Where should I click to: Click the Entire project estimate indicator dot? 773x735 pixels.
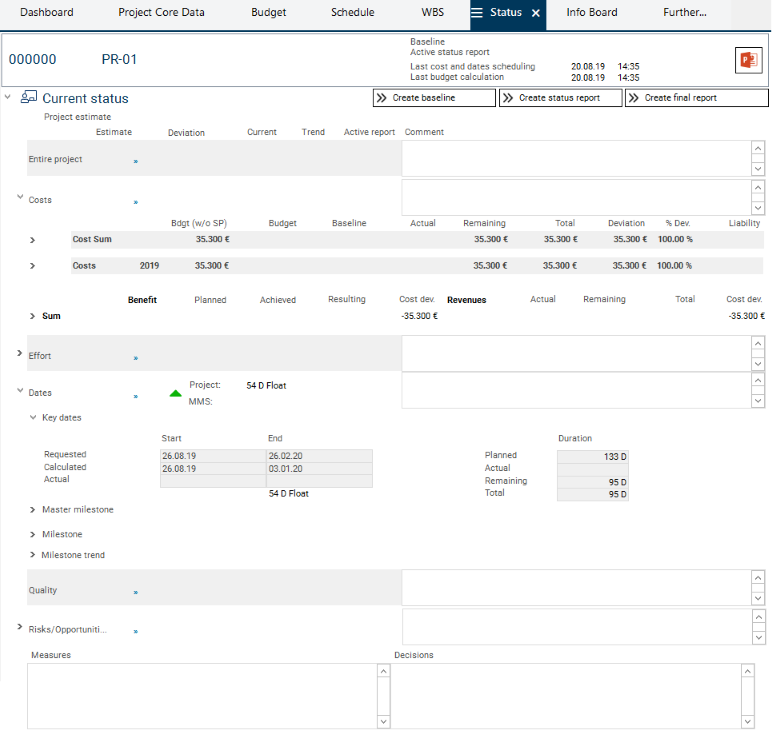pyautogui.click(x=136, y=160)
